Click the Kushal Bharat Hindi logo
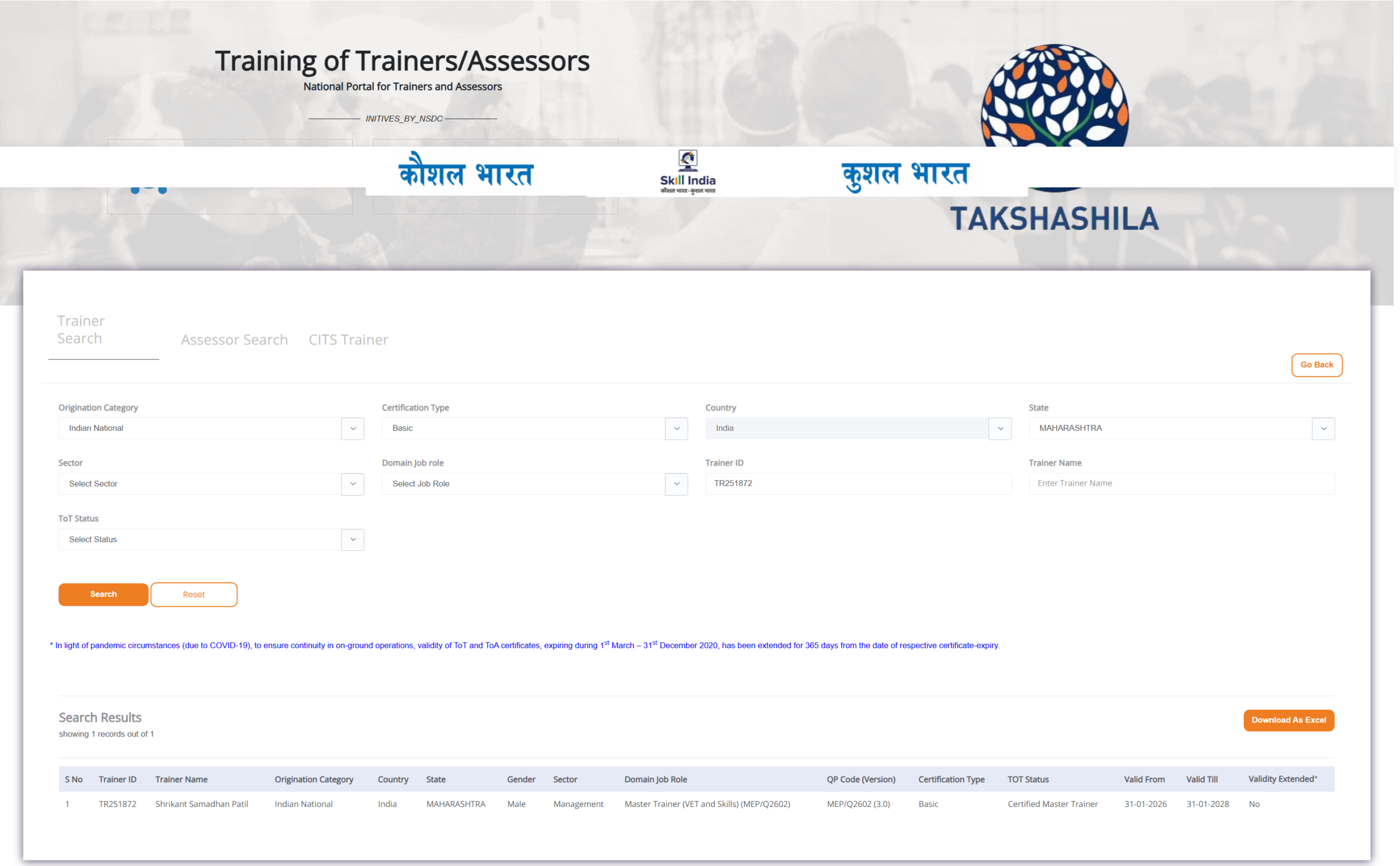1400x866 pixels. click(904, 174)
